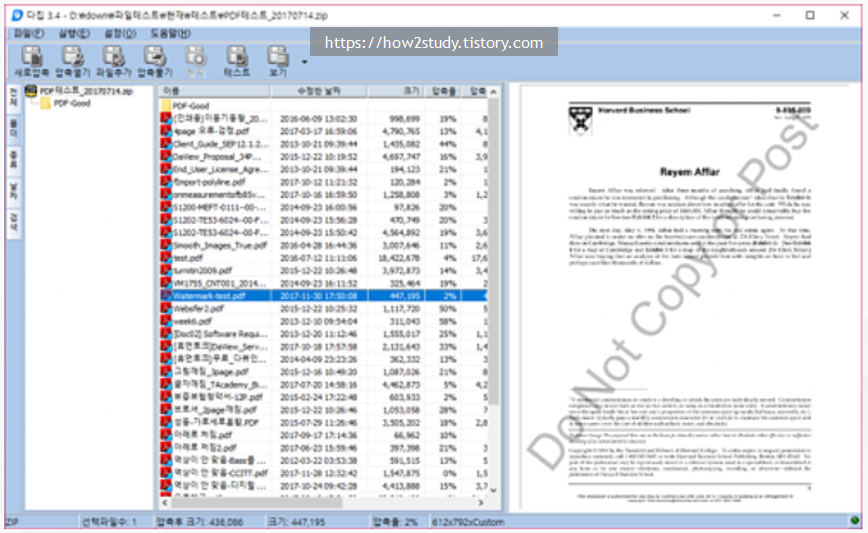Open the 설정(O) menu
The height and width of the screenshot is (533, 868).
click(x=120, y=33)
